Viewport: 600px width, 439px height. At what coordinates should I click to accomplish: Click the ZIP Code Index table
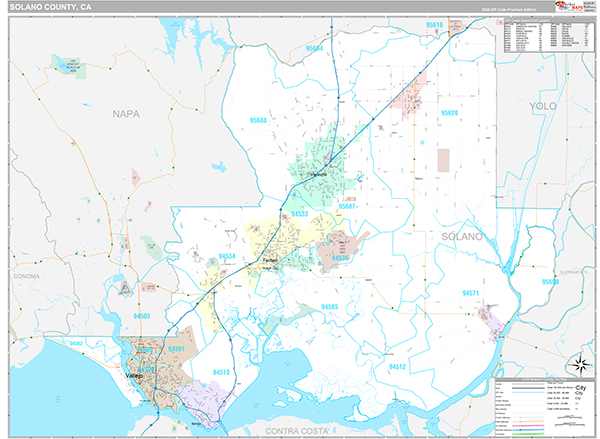[x=548, y=40]
